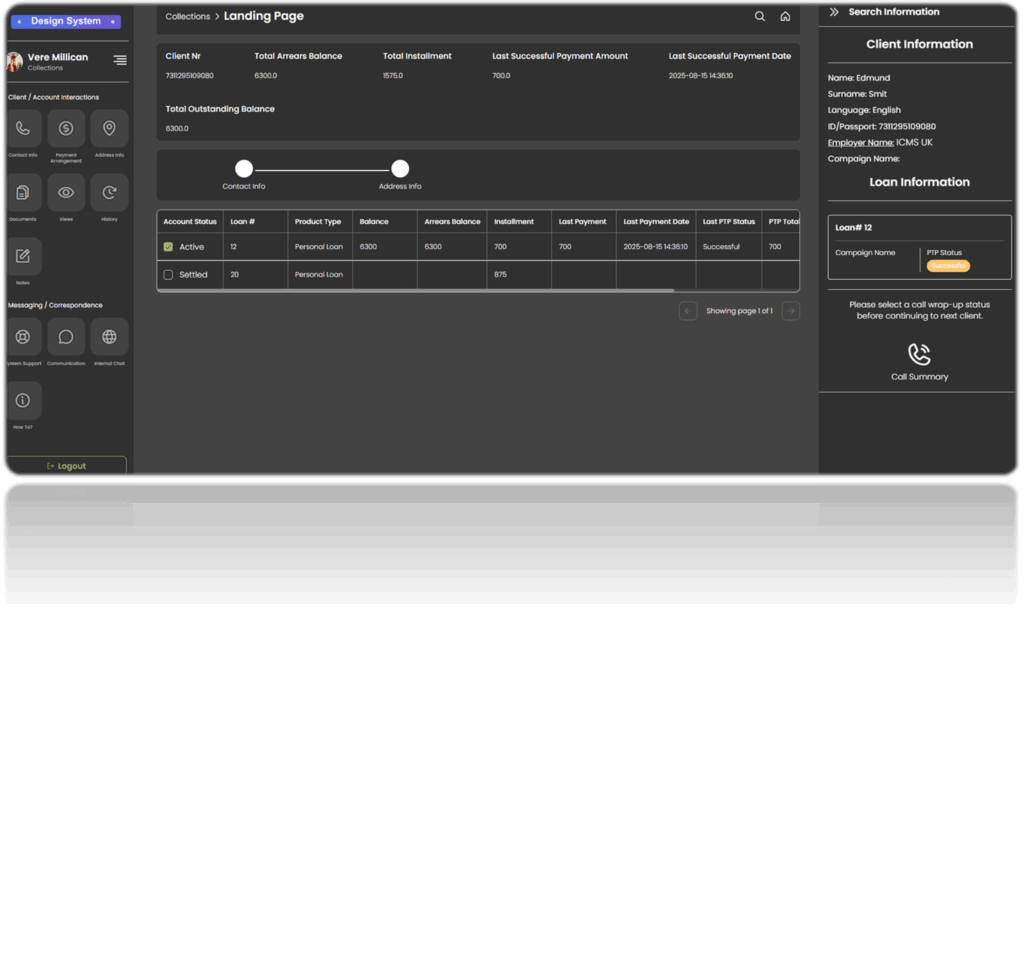Open the Notes editor
The width and height of the screenshot is (1024, 961).
click(x=23, y=257)
